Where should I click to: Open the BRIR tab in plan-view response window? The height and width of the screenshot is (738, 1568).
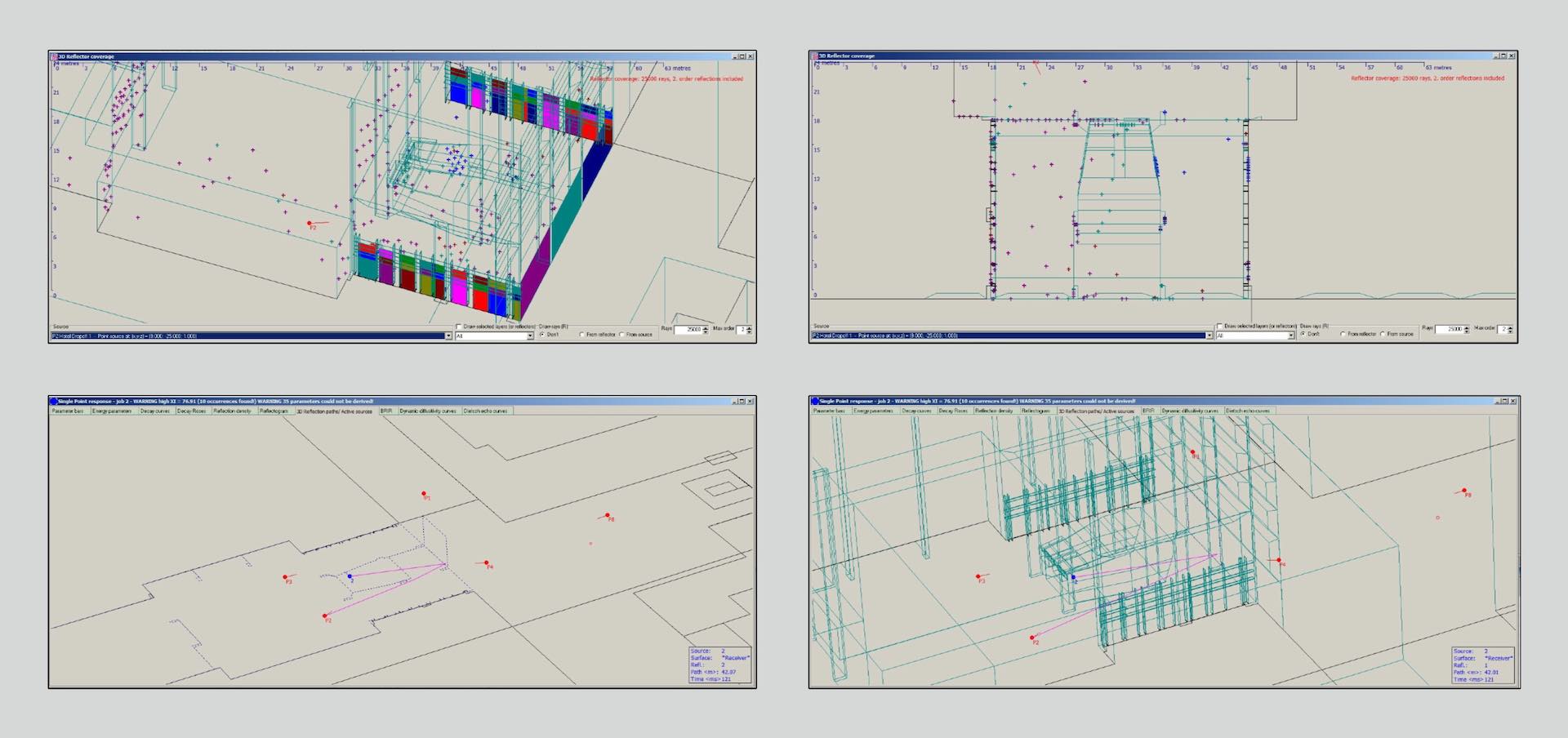tap(386, 411)
